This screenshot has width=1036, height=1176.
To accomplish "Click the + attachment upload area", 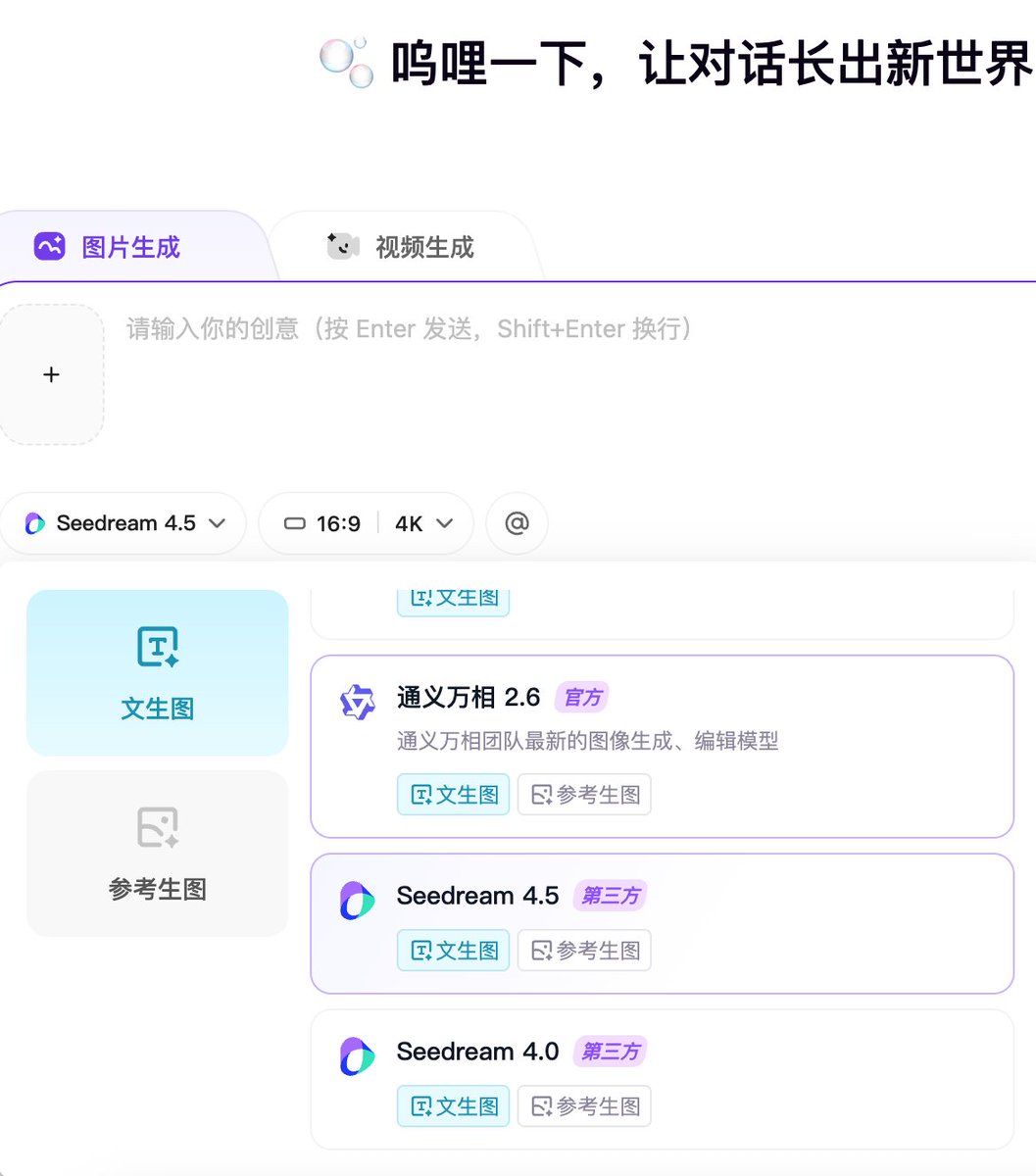I will (52, 374).
